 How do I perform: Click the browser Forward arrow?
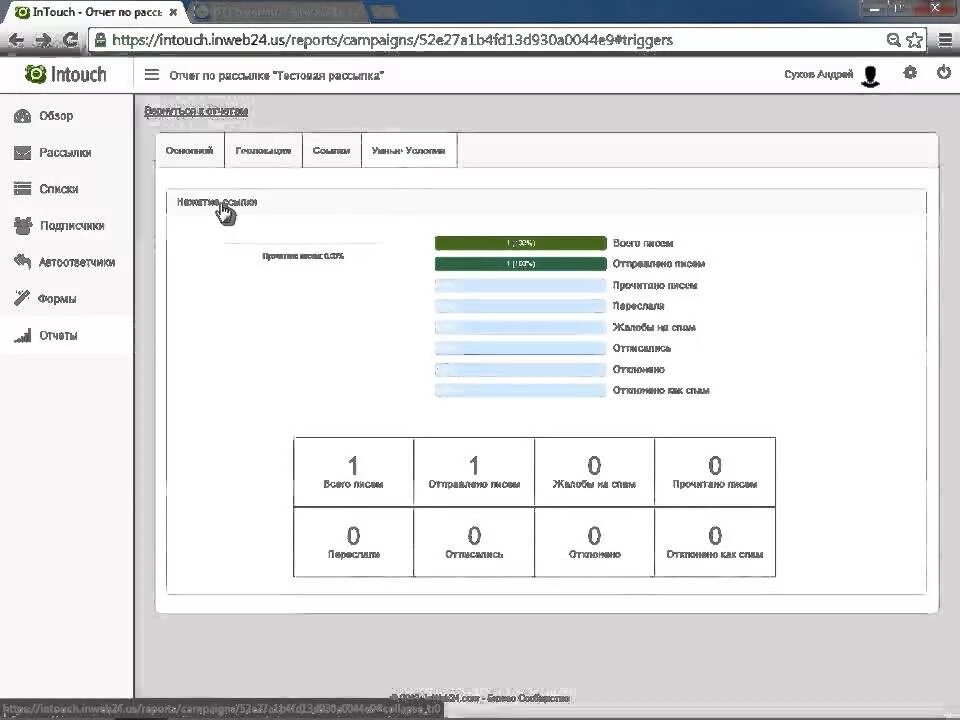[x=43, y=40]
